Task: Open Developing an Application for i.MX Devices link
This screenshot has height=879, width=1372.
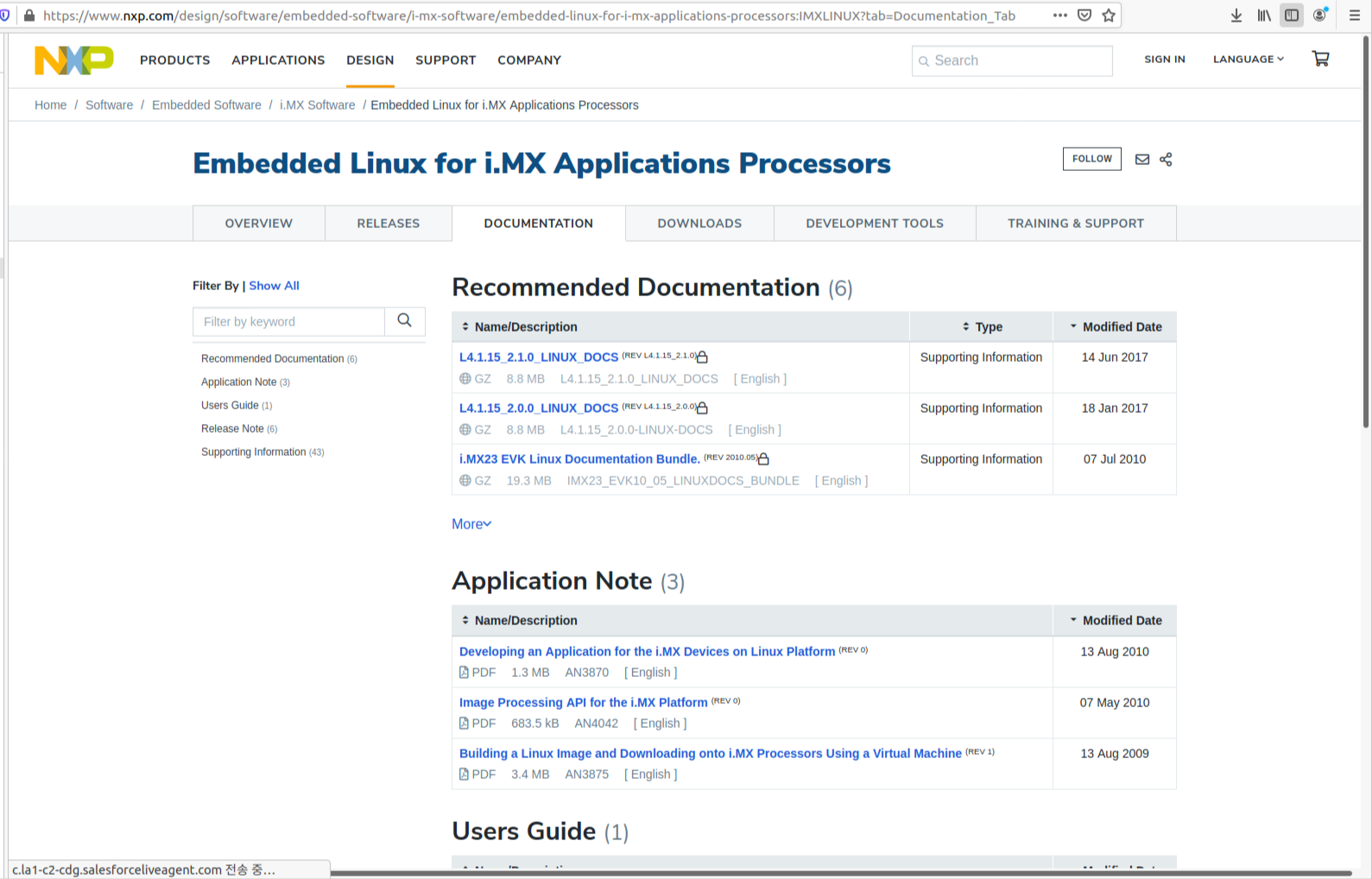Action: click(648, 651)
